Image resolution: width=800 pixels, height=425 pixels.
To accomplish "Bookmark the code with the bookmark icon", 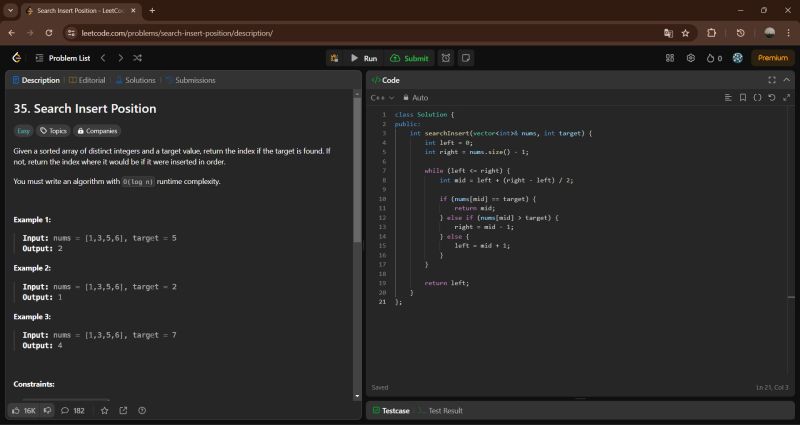I will click(742, 98).
